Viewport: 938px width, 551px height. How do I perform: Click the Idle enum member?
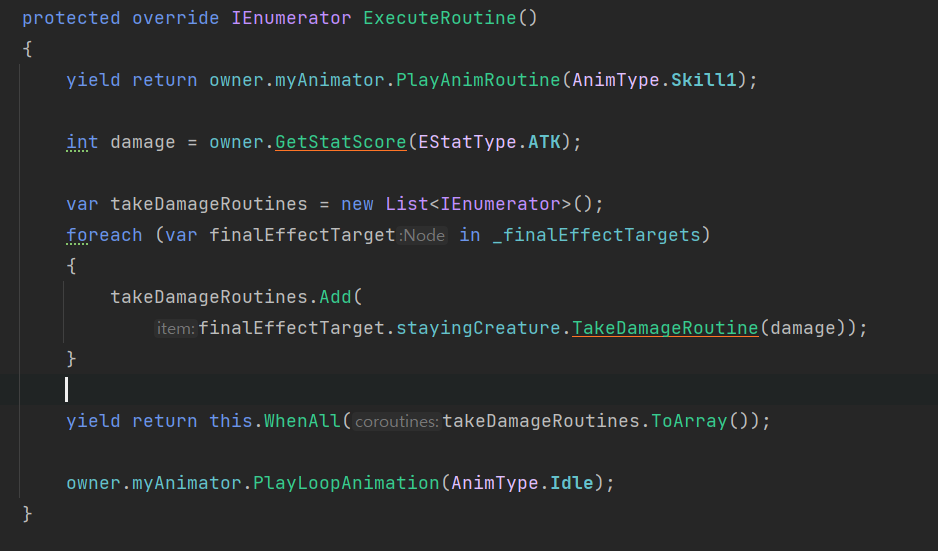(572, 483)
